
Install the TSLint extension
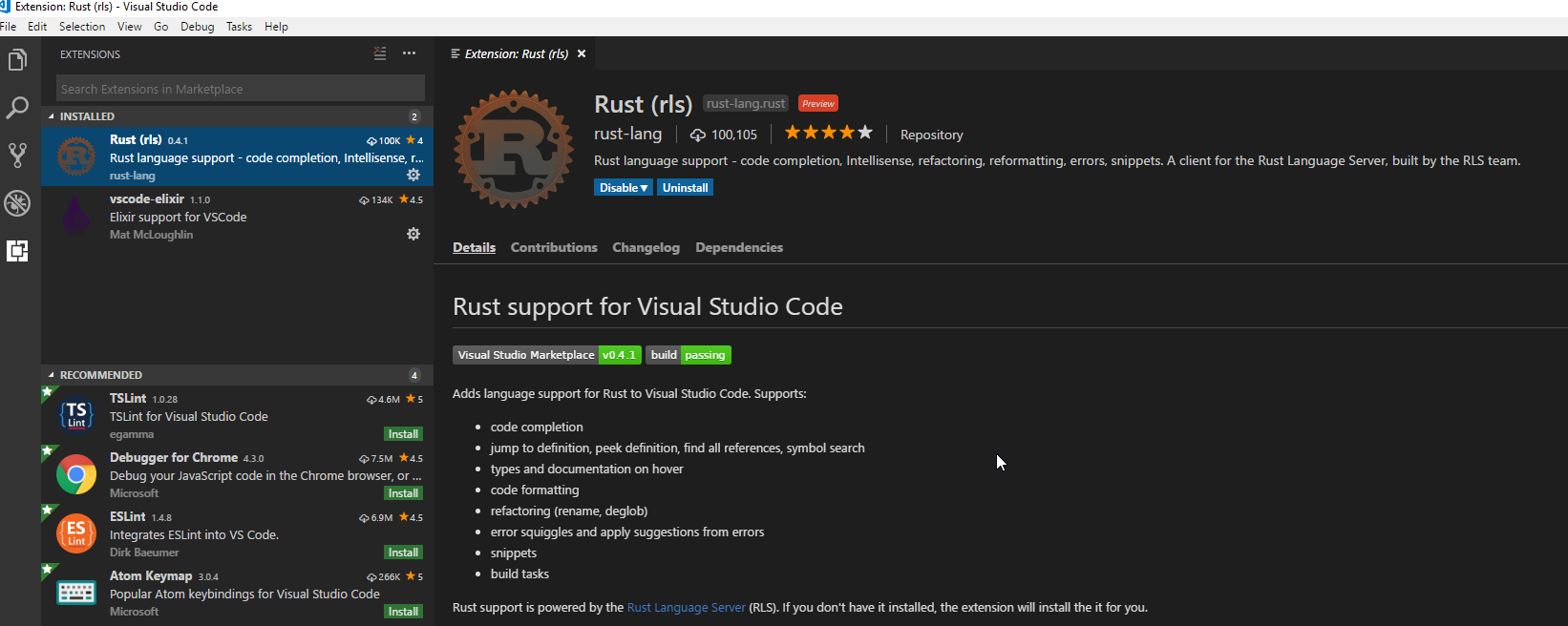pyautogui.click(x=403, y=434)
